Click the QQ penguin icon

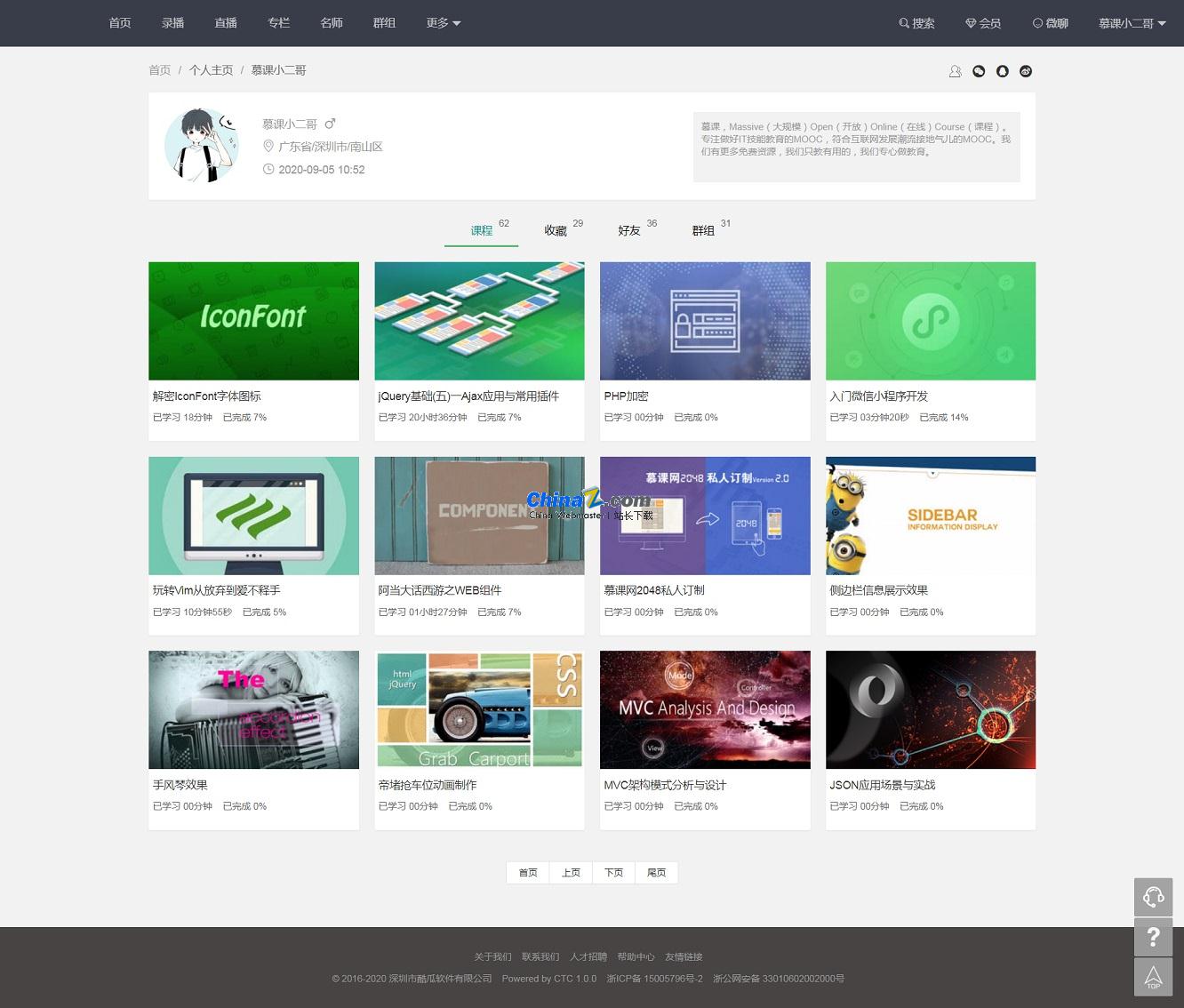1003,71
